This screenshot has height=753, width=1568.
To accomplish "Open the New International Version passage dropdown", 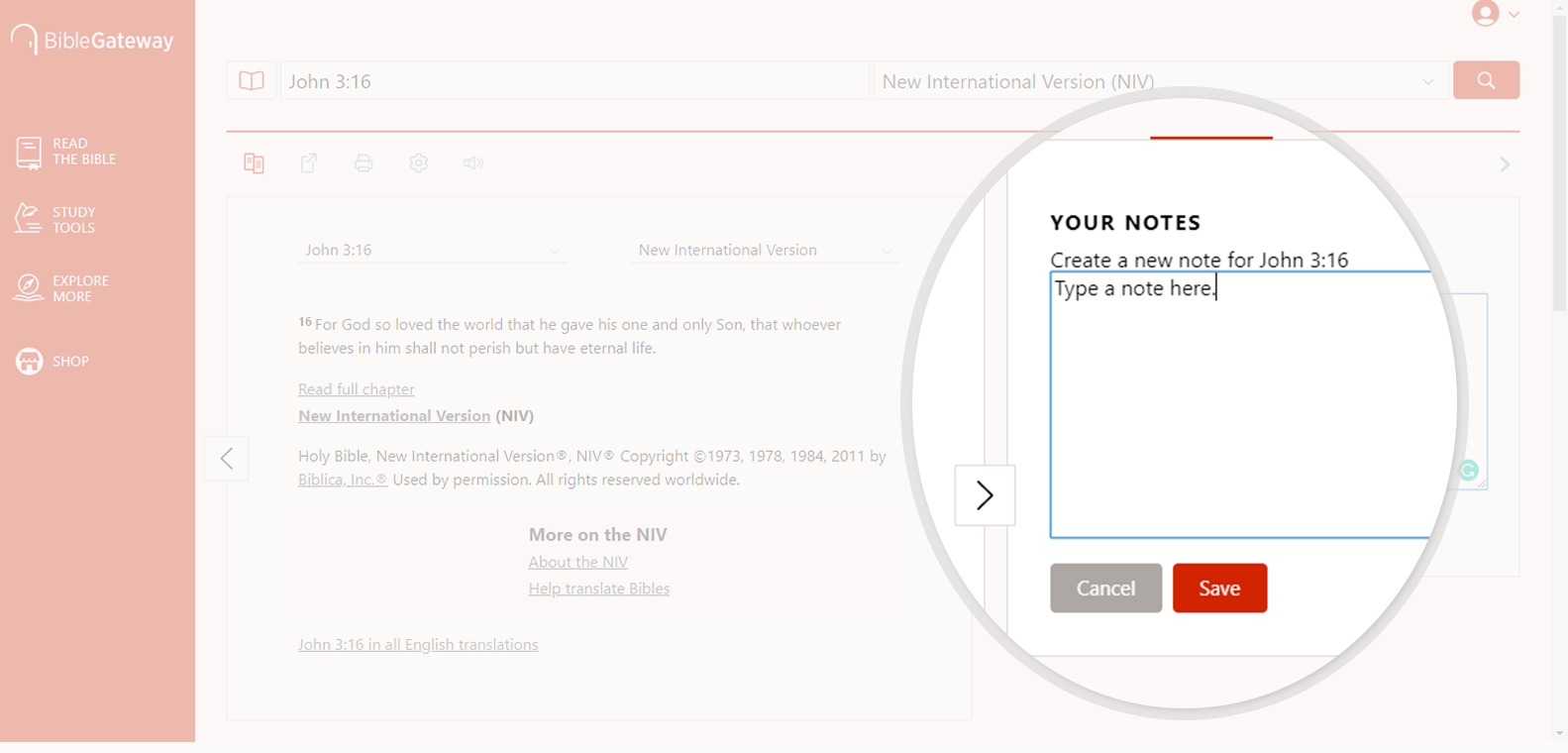I will click(765, 250).
